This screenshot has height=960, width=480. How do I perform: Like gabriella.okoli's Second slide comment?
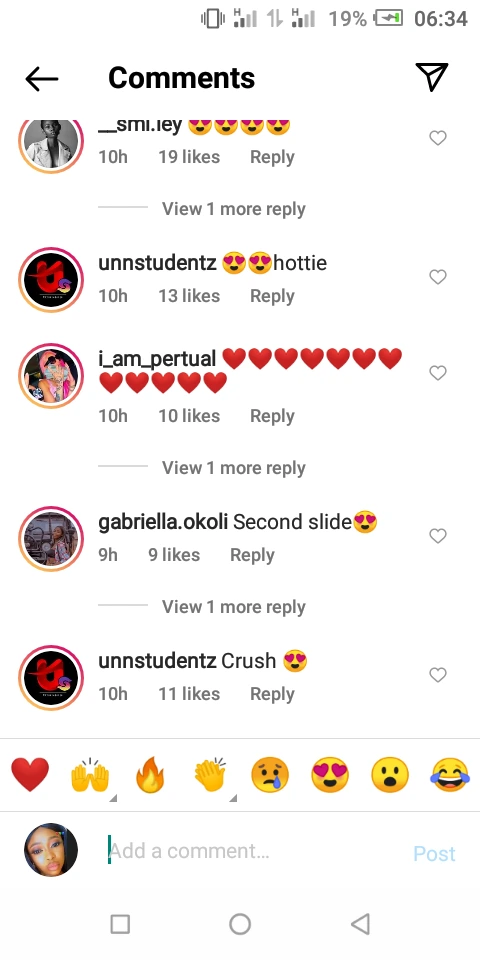pos(438,536)
